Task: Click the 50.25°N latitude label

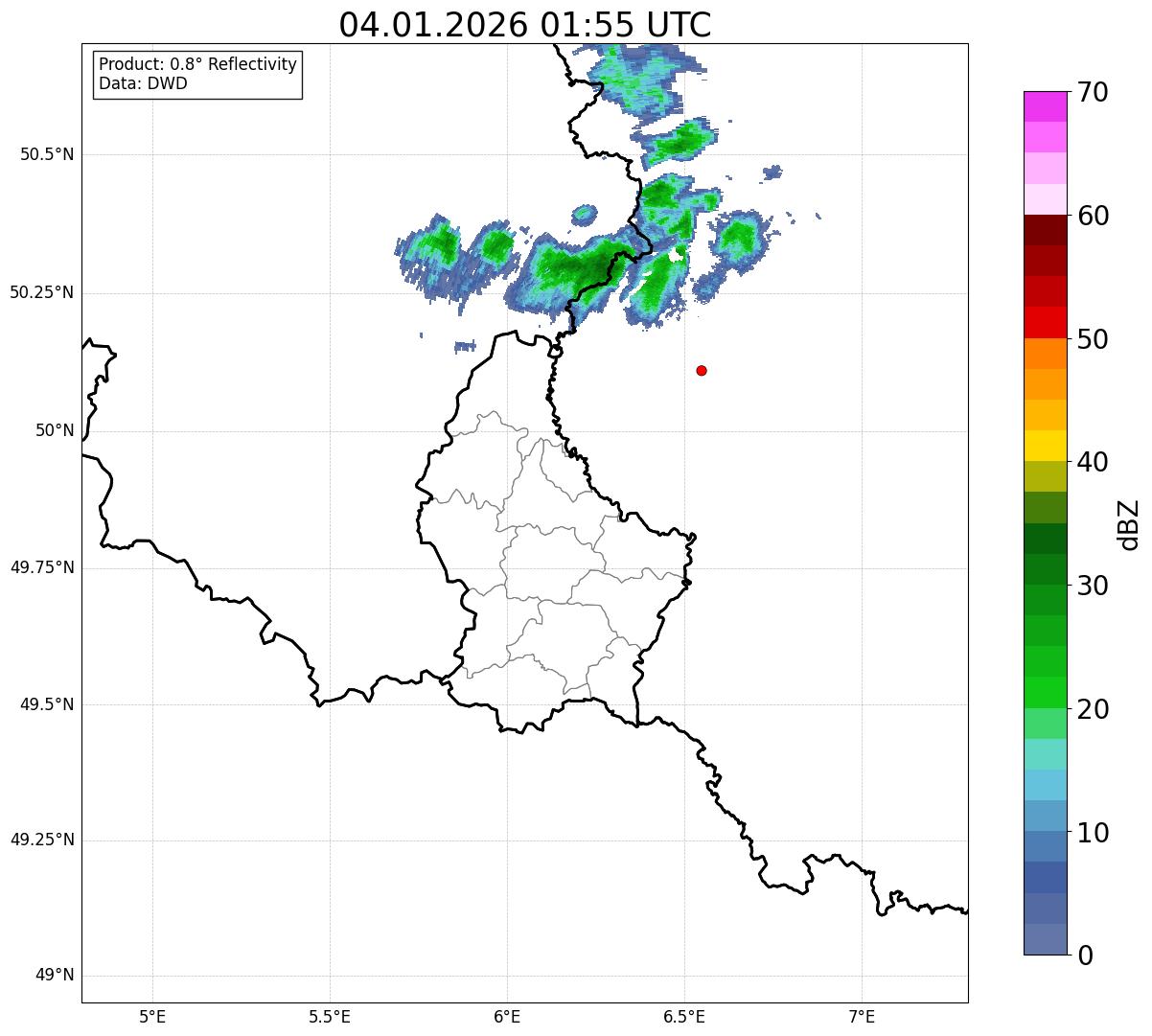Action: tap(42, 292)
